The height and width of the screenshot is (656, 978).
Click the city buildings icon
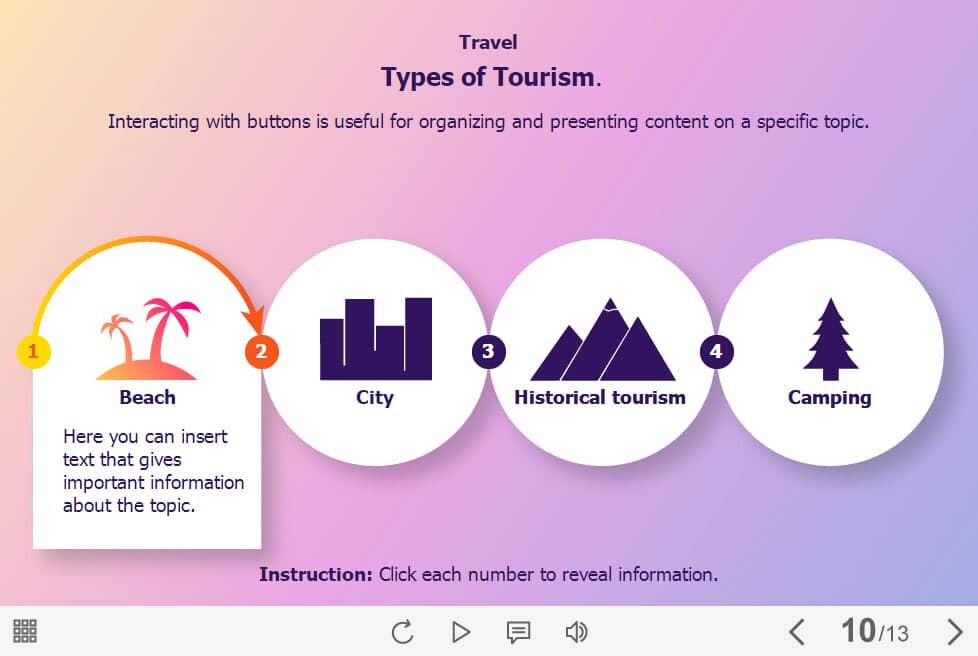[x=375, y=339]
